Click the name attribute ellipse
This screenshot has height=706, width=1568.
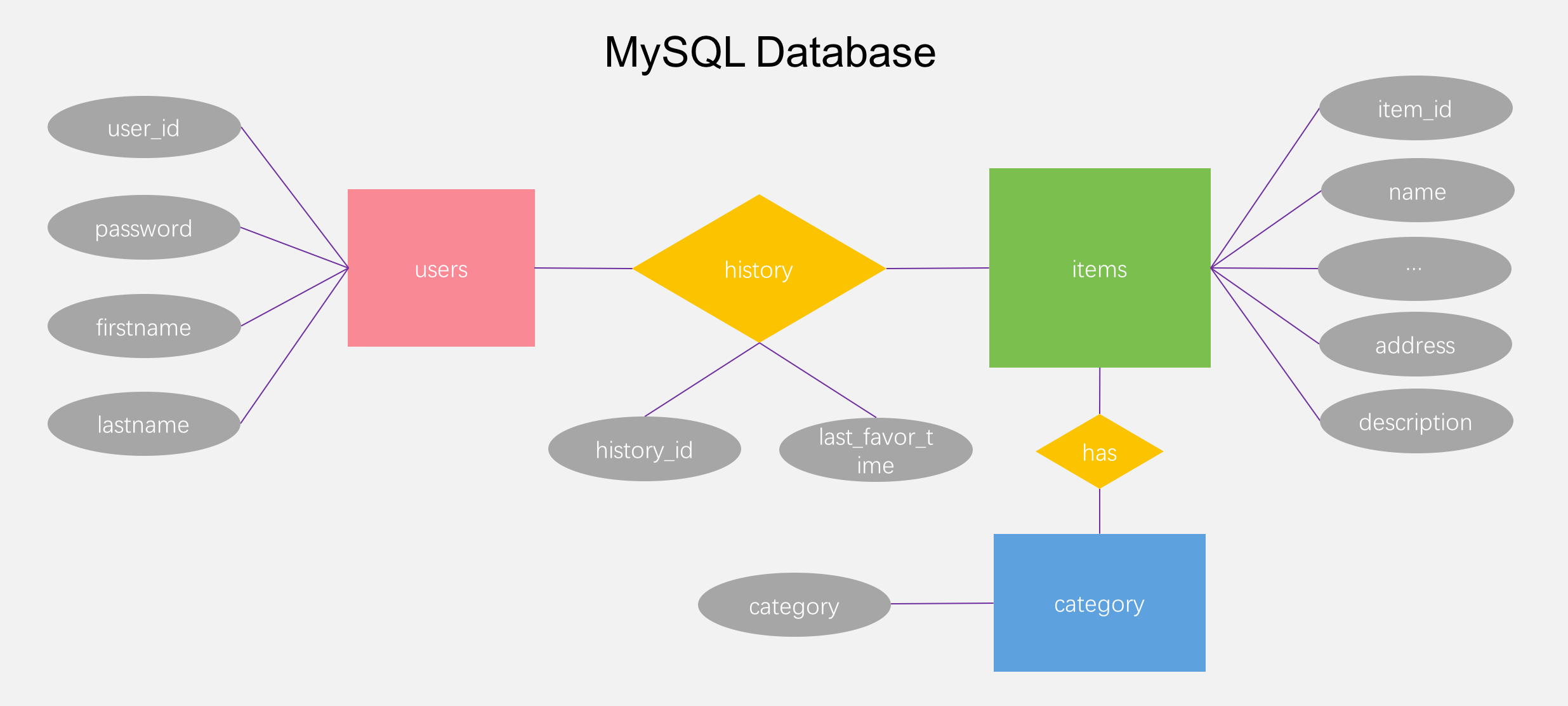click(x=1417, y=190)
